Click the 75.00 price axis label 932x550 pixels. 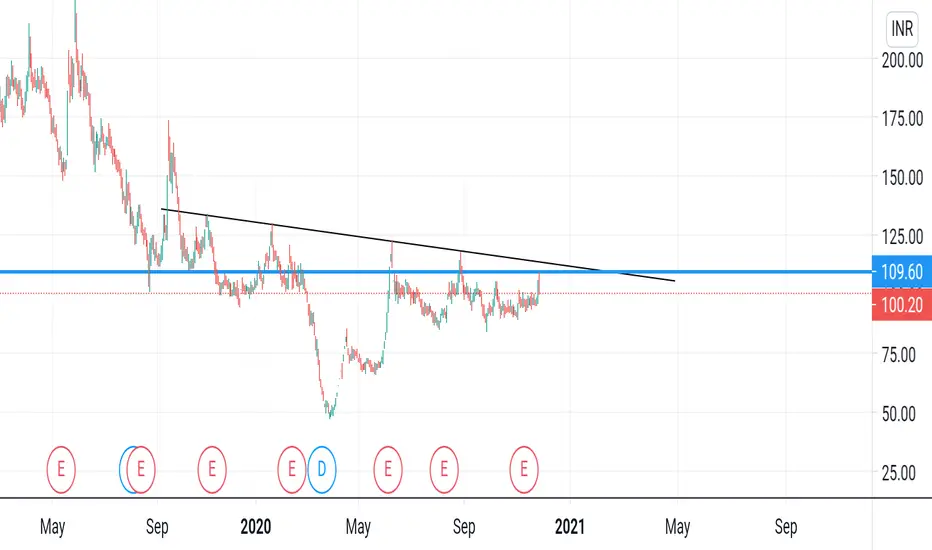coord(899,355)
